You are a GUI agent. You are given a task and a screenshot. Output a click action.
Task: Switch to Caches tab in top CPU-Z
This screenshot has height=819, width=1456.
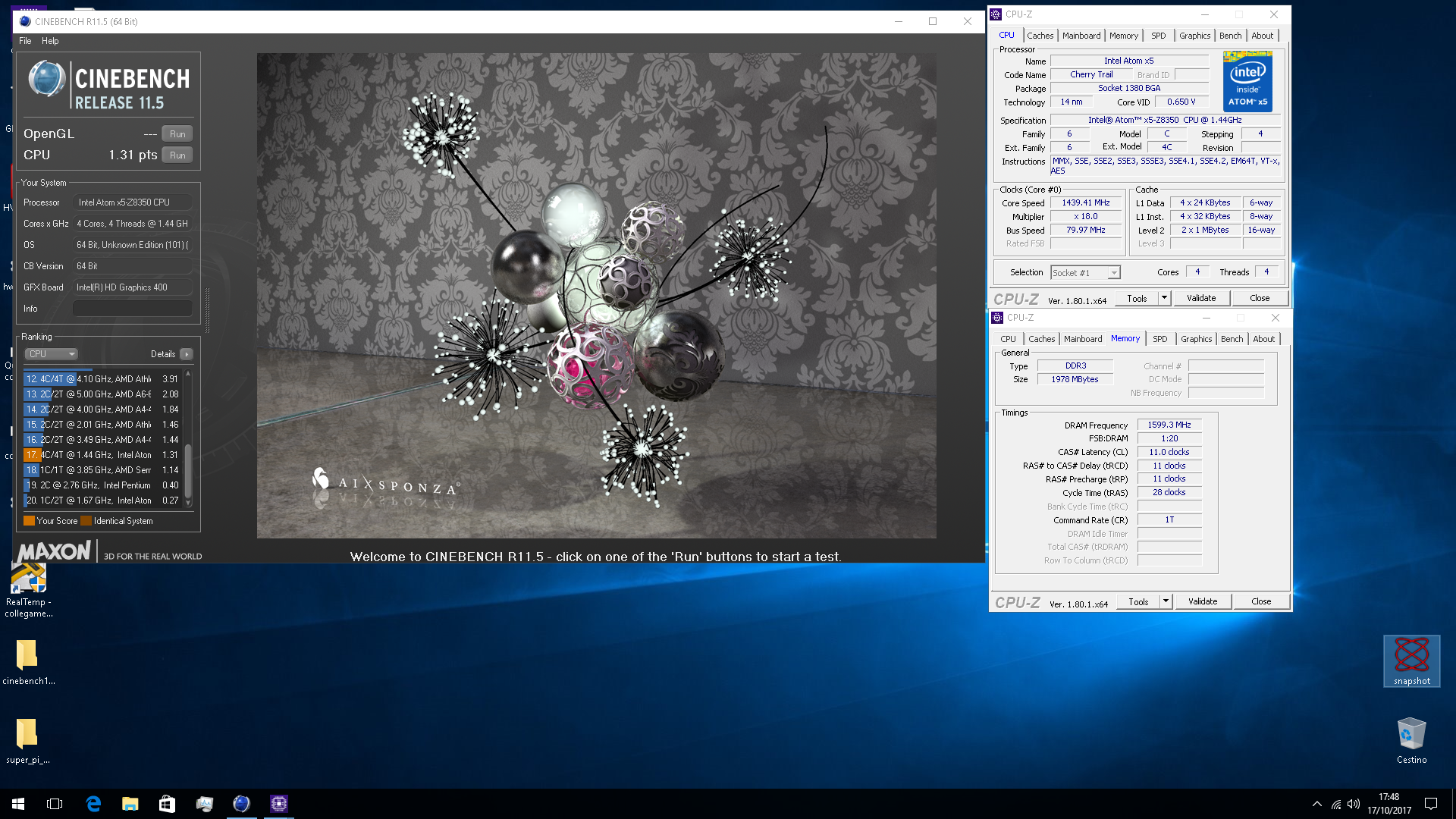[1040, 36]
